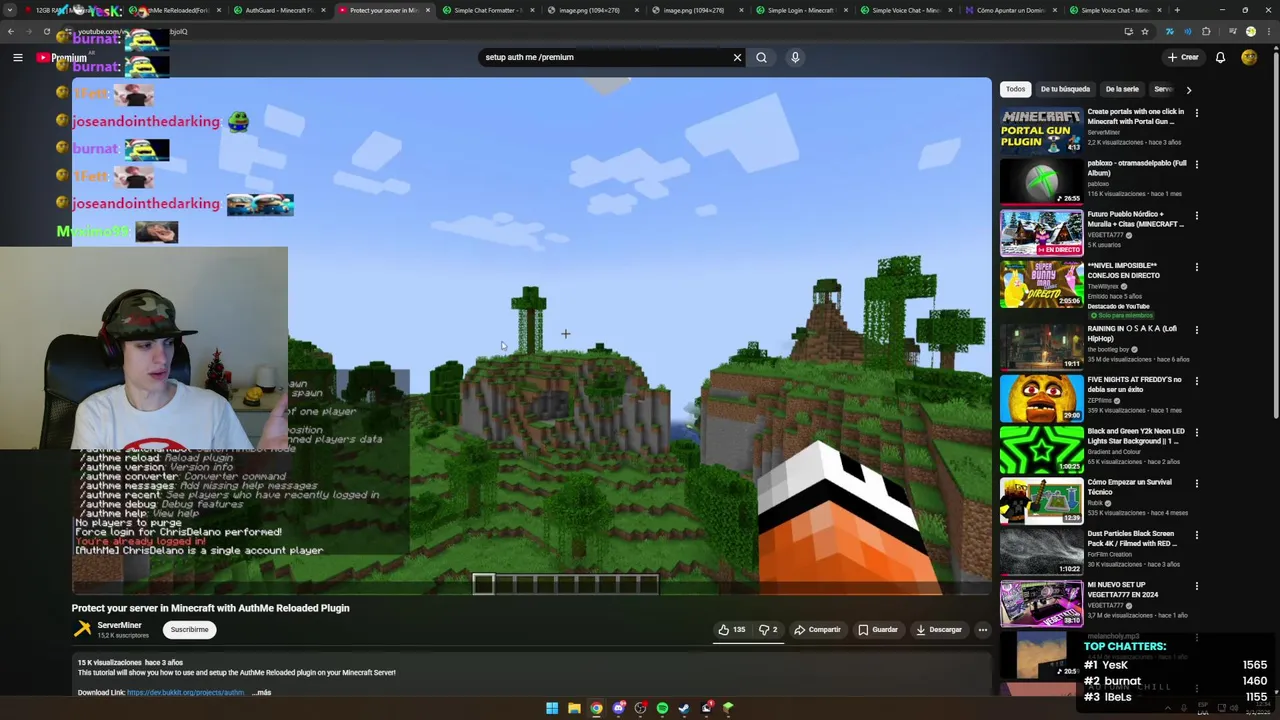
Task: Subscribe to ServerMiner with Suscribirme
Action: (x=189, y=630)
